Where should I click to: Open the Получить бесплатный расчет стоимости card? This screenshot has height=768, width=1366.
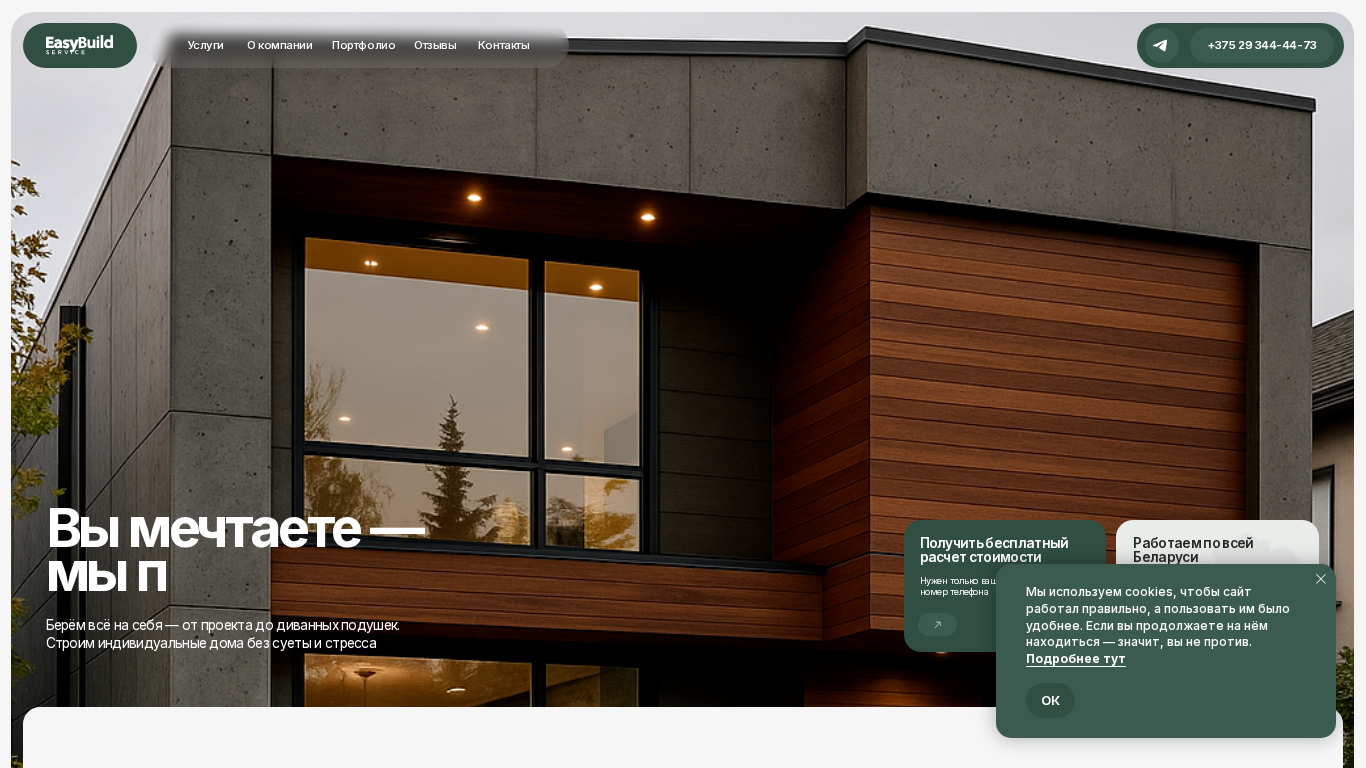click(x=1005, y=586)
